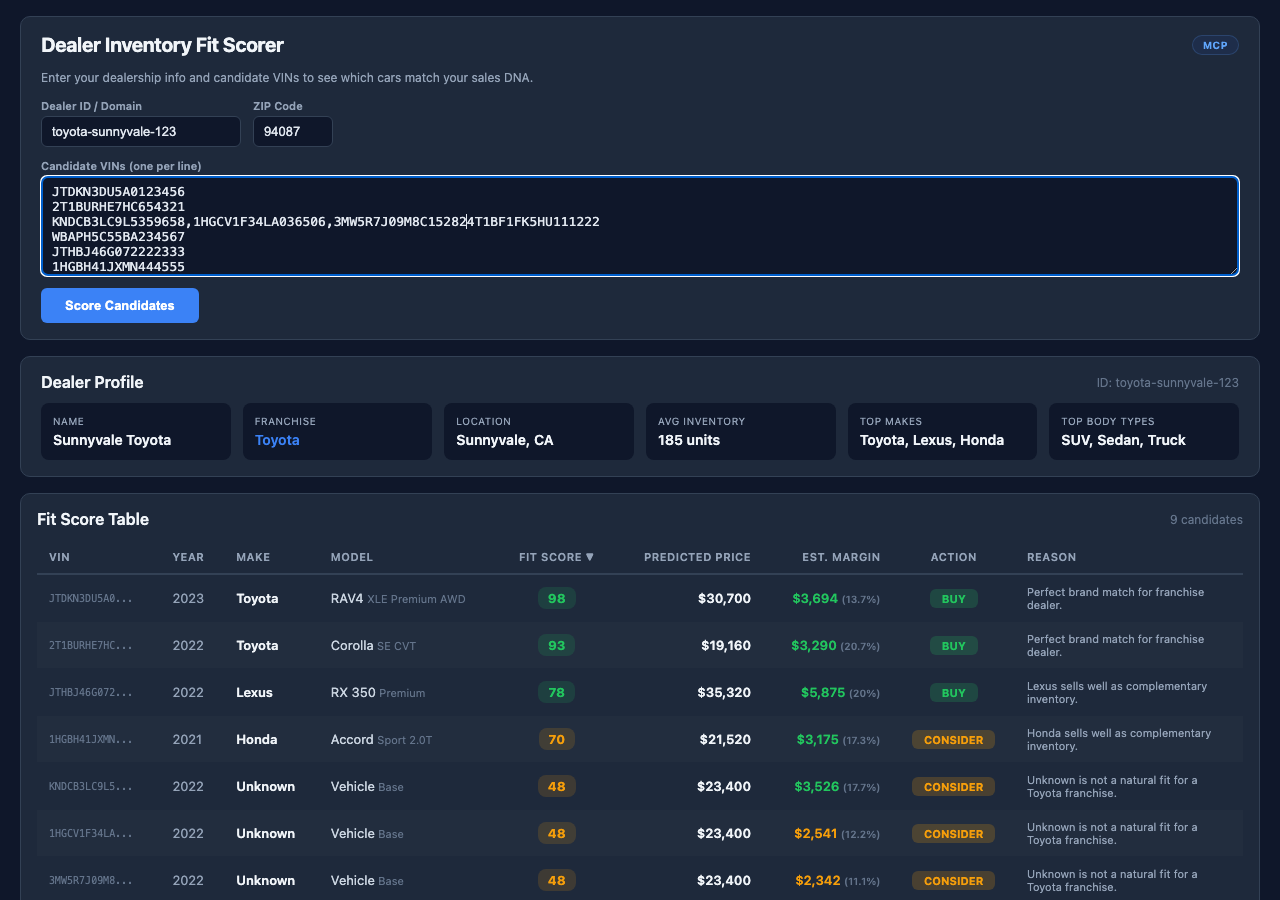The height and width of the screenshot is (900, 1280).
Task: Click the Score Candidates button
Action: (x=120, y=306)
